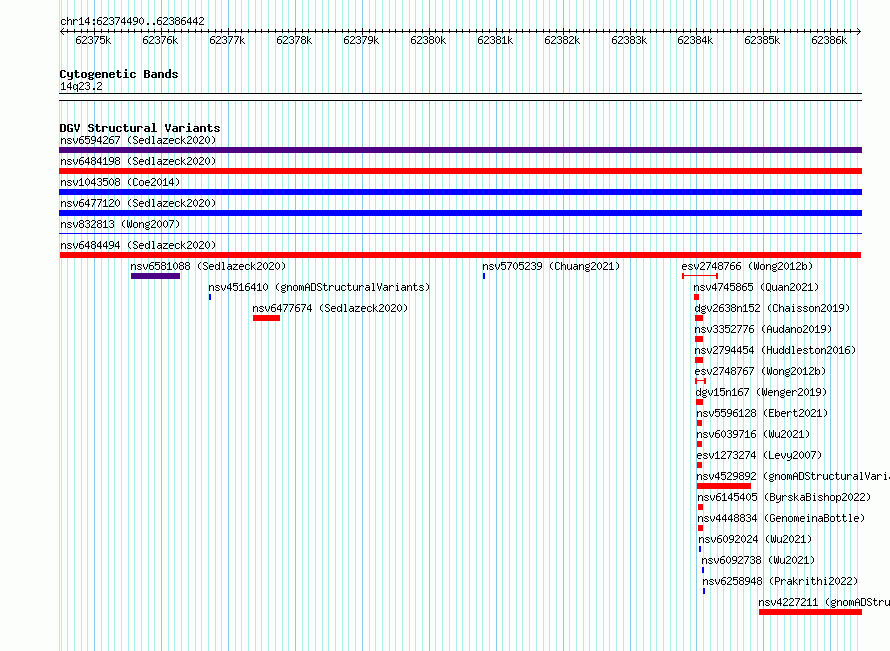The width and height of the screenshot is (890, 651).
Task: Click the red nsv6477674 variant bar
Action: 267,318
